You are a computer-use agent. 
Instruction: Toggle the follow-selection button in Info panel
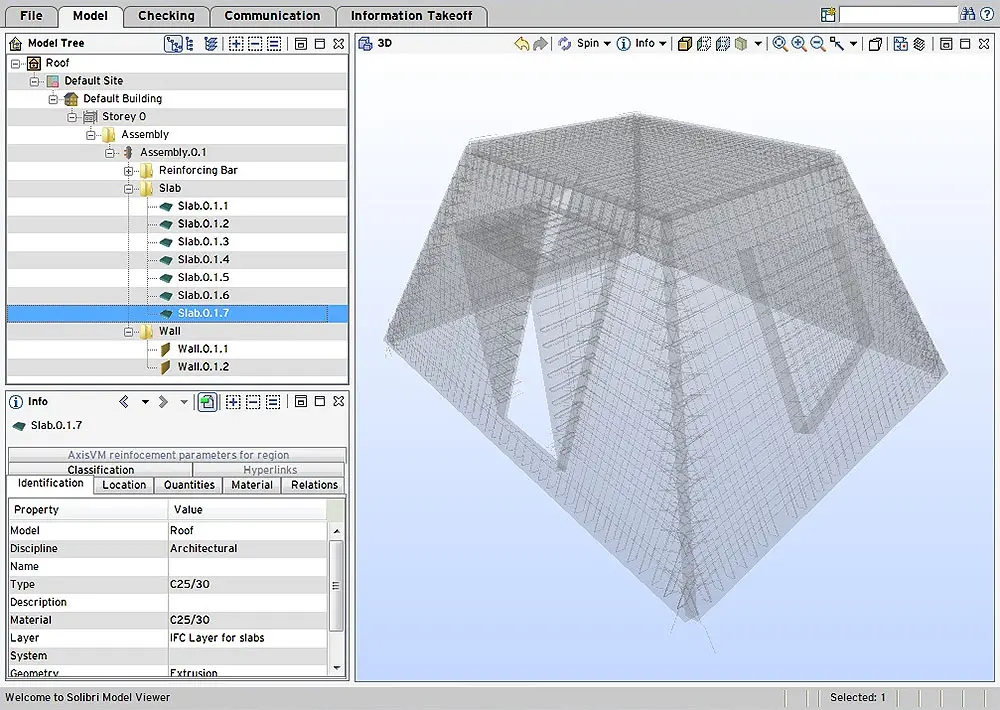point(207,402)
